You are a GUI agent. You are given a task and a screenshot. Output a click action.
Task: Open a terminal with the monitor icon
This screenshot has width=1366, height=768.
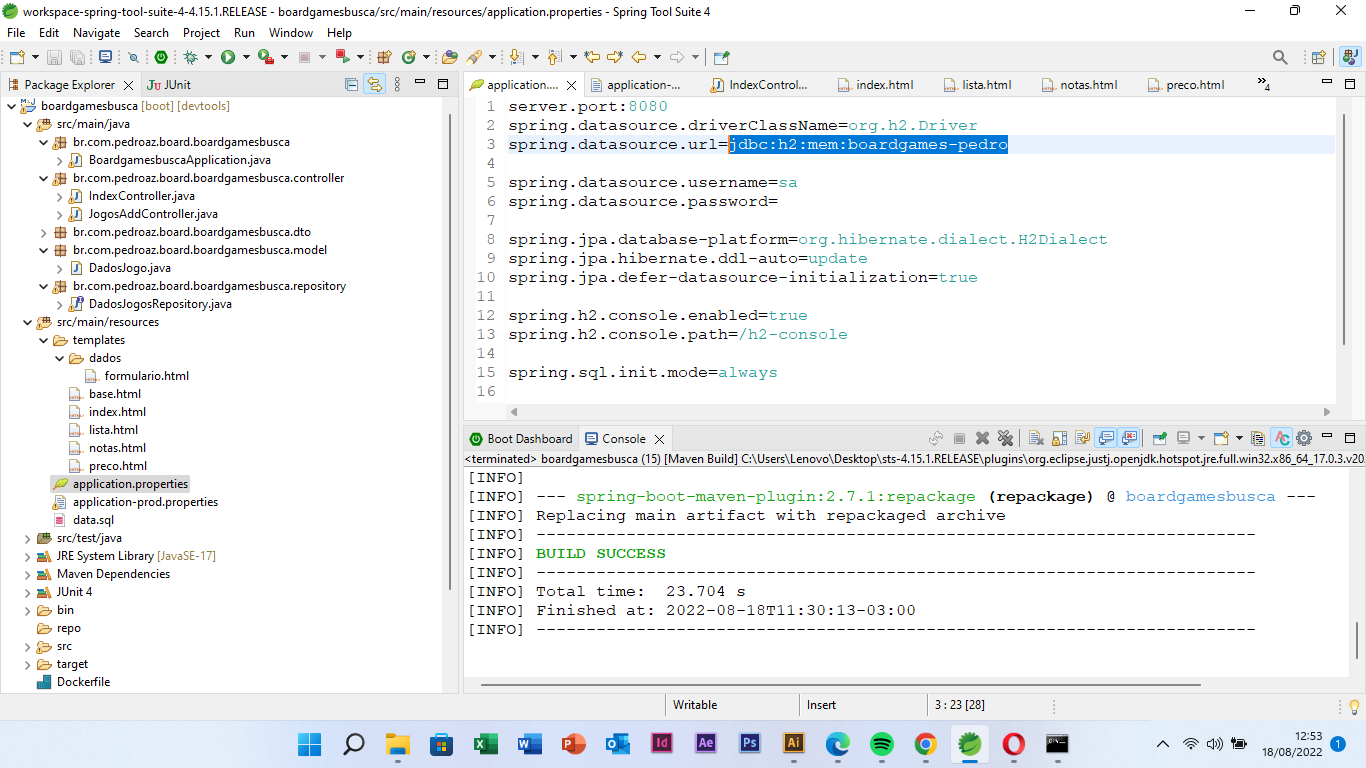[106, 57]
